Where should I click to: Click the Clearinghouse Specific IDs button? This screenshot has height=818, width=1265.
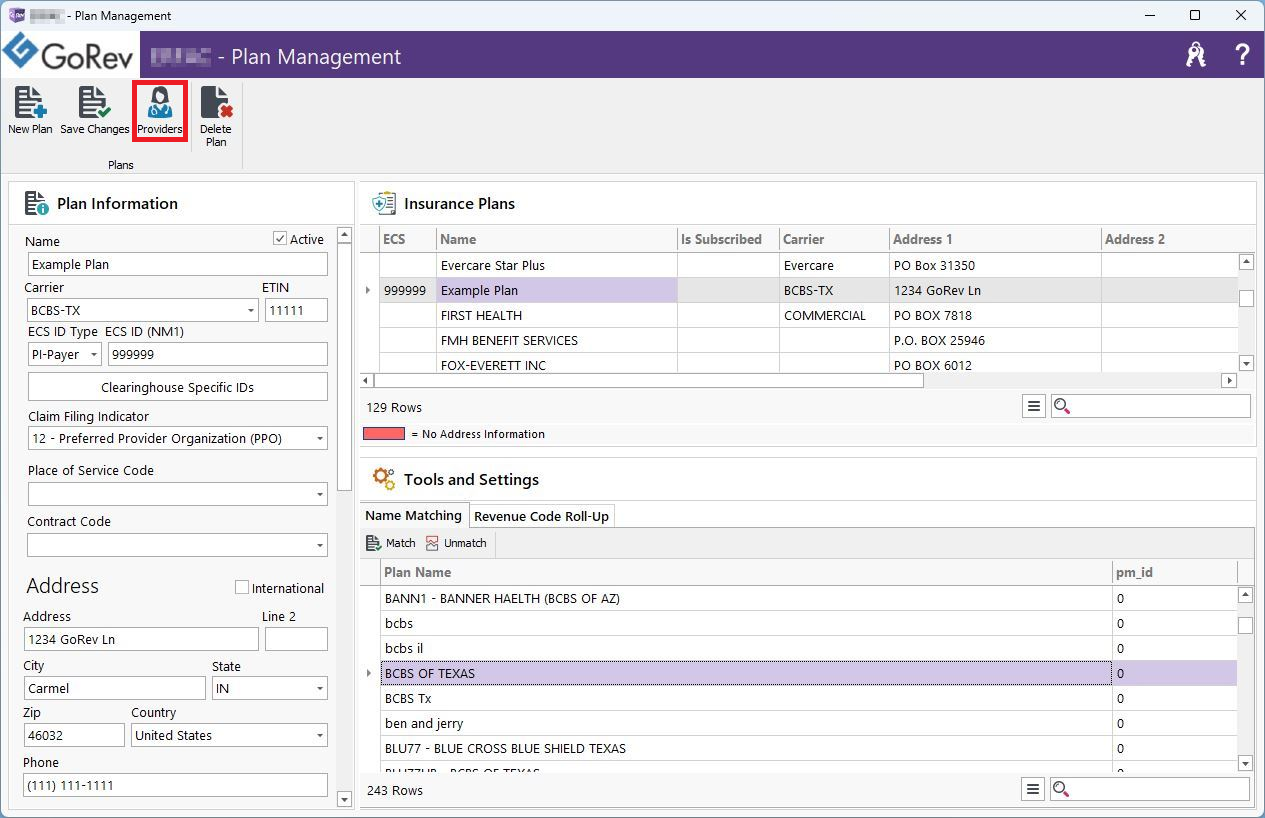pos(178,387)
